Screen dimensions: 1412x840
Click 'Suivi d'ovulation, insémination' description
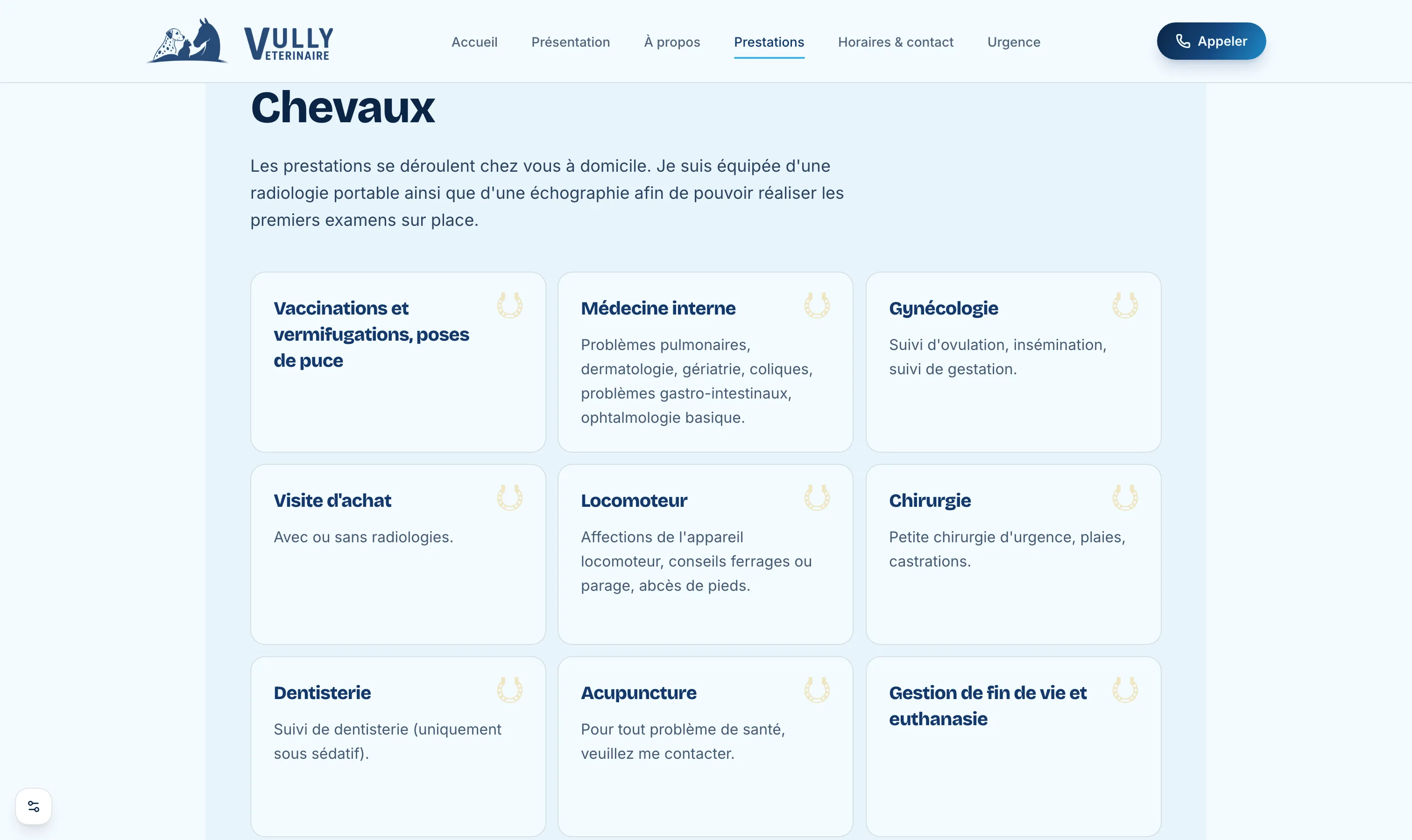(x=997, y=357)
